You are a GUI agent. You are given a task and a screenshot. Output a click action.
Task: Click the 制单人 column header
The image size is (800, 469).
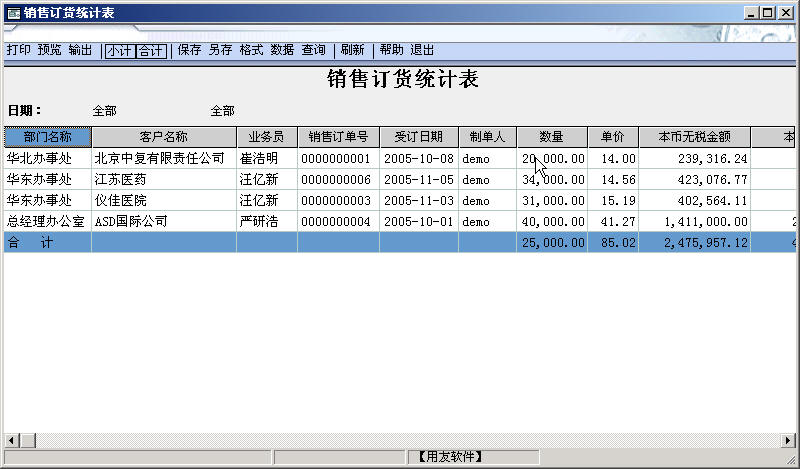pos(487,137)
